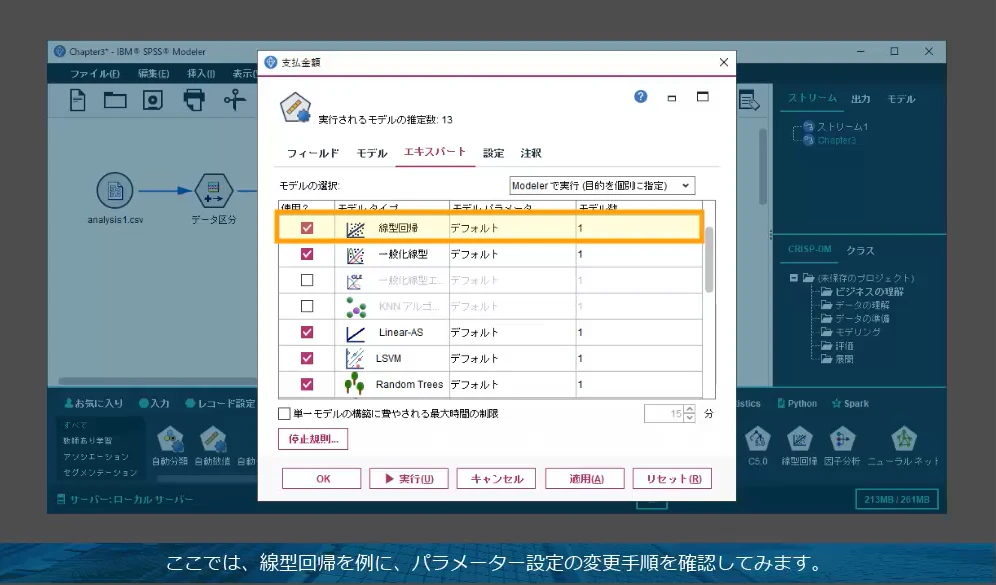The image size is (996, 585).
Task: Switch to the 出力 manager tab
Action: click(x=861, y=99)
